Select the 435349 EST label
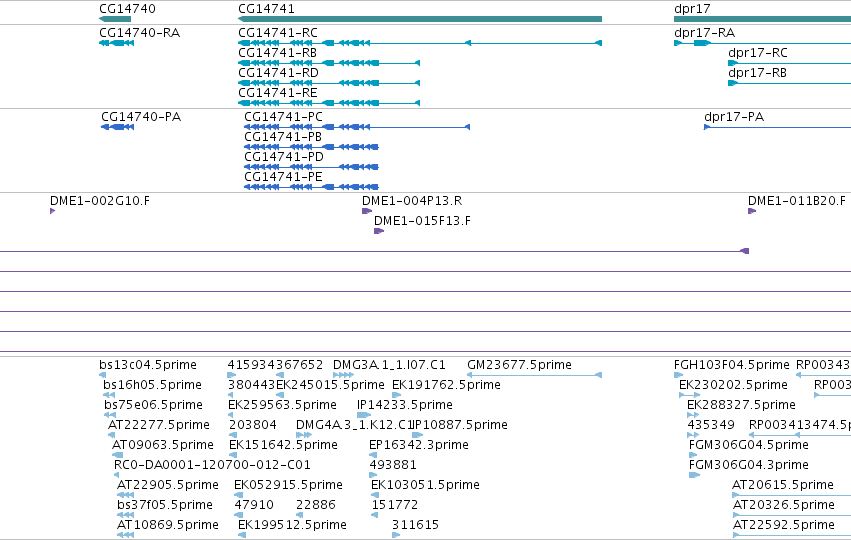Viewport: 851px width, 540px height. [711, 425]
